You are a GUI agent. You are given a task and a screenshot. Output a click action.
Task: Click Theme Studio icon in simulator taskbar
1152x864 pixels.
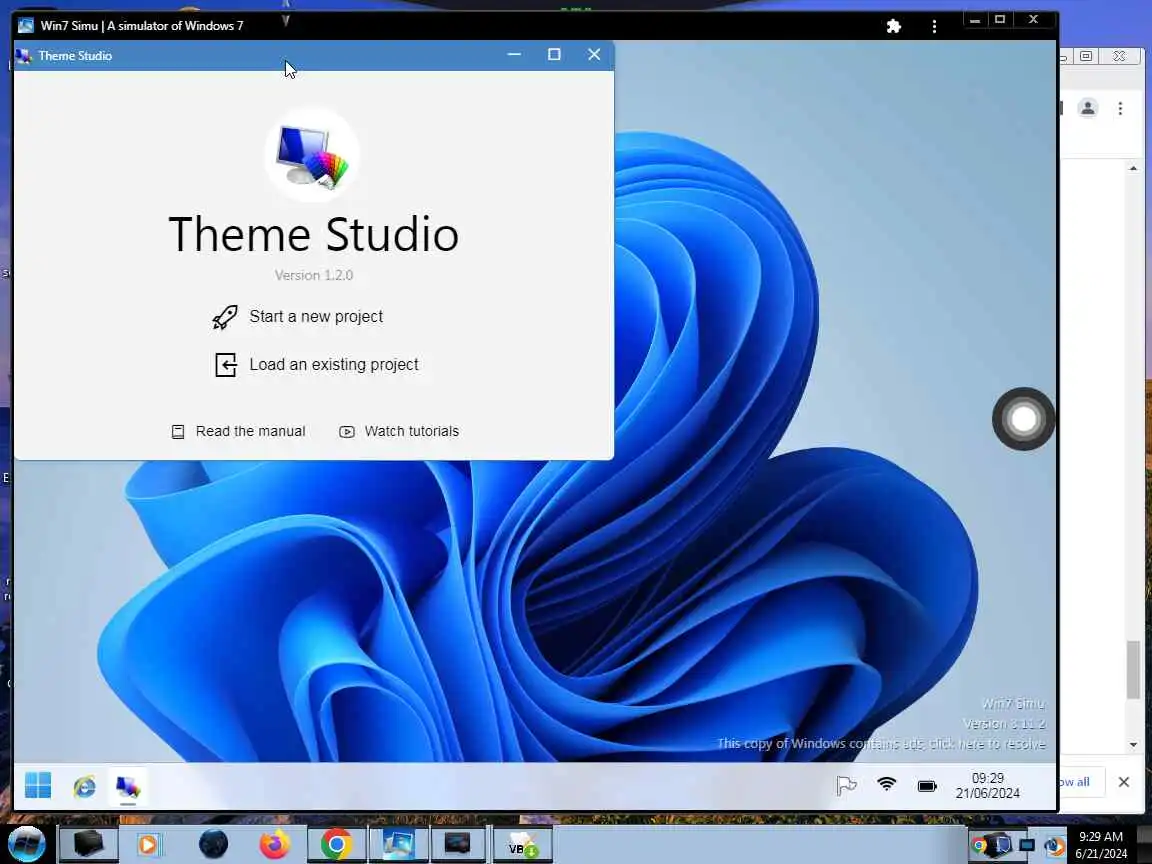[x=128, y=787]
